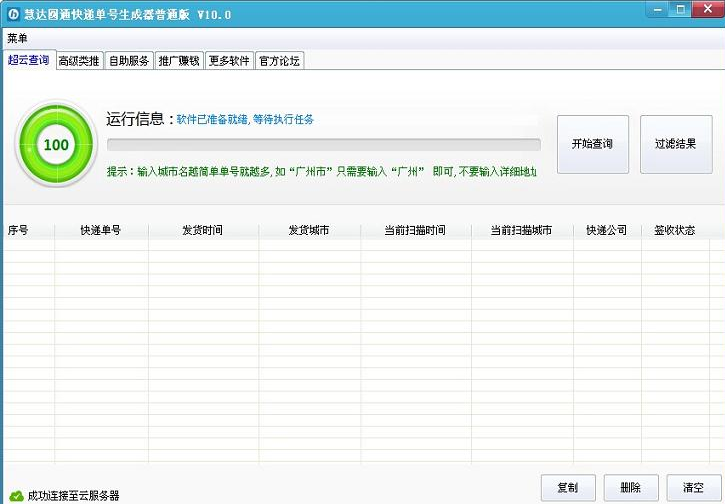The width and height of the screenshot is (725, 504).
Task: Select the 推广赚钱 tab
Action: click(x=179, y=61)
